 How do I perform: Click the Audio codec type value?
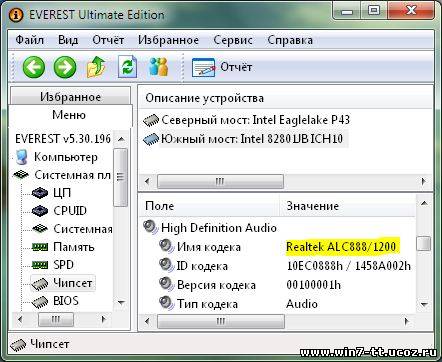[302, 304]
